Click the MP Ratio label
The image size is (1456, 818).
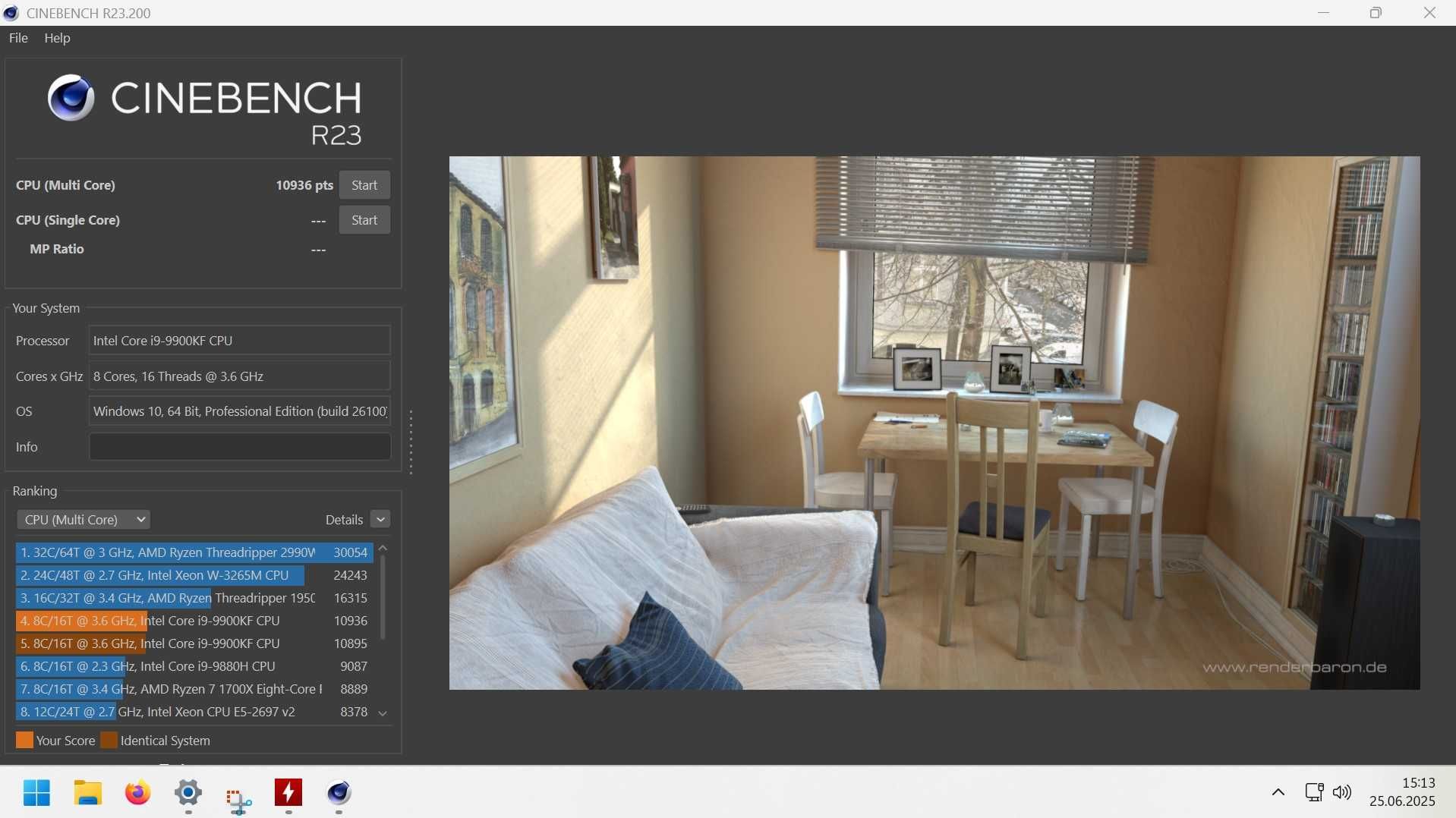[x=57, y=249]
